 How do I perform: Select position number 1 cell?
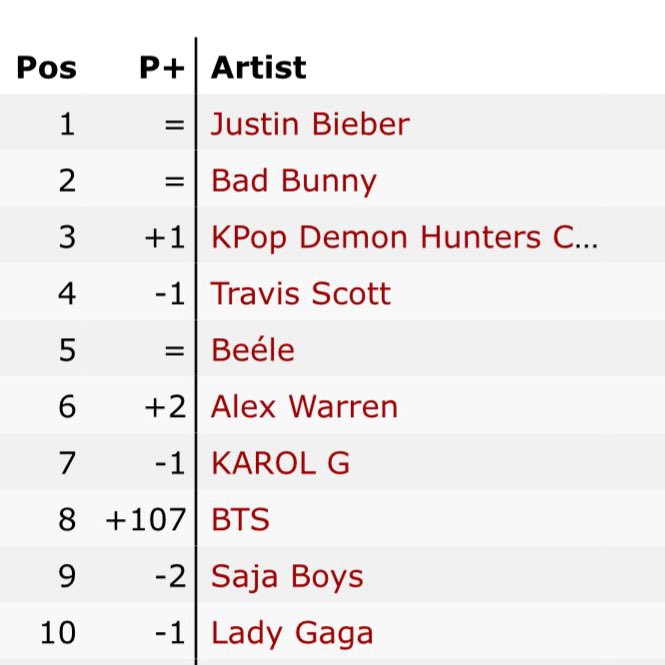click(67, 124)
